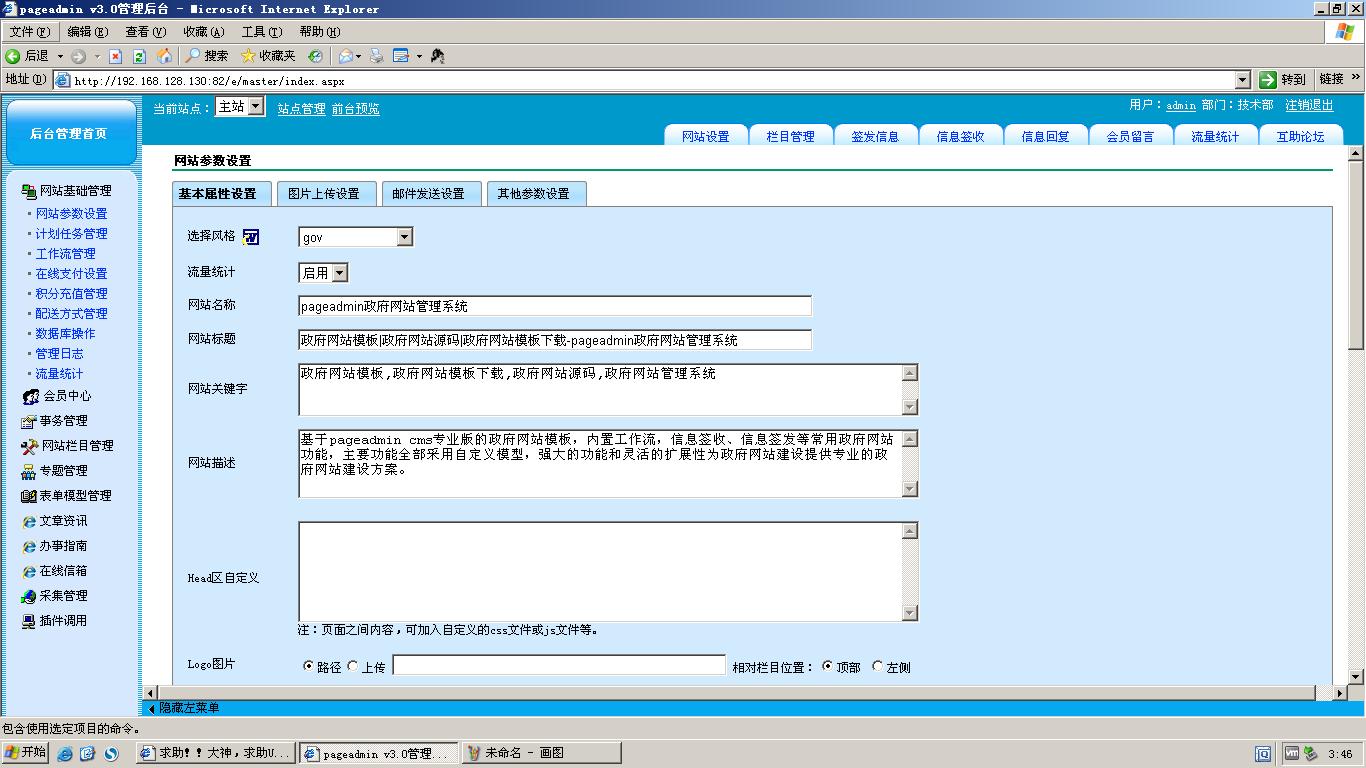Image resolution: width=1366 pixels, height=768 pixels.
Task: Click into the 网站名称 text field
Action: 555,306
